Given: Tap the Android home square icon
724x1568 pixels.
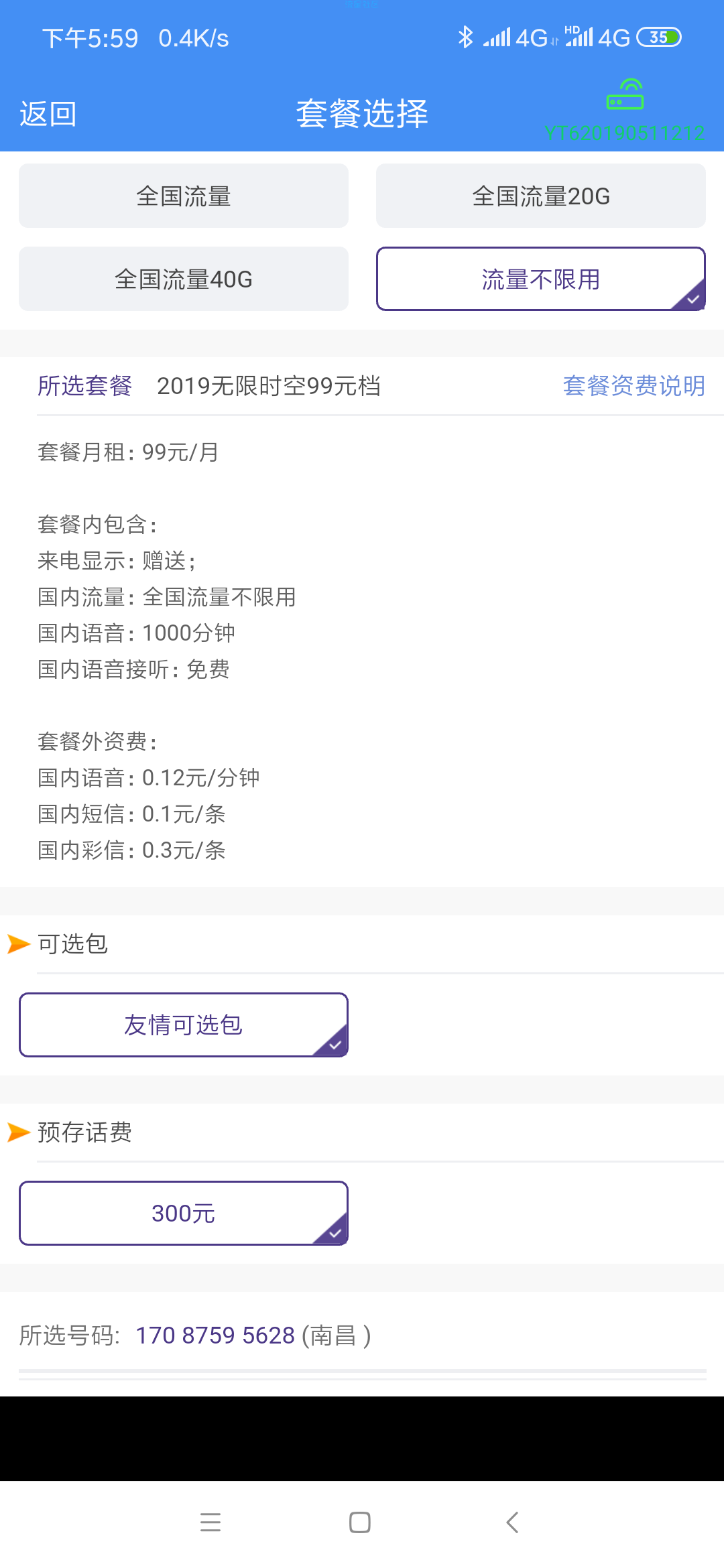Looking at the screenshot, I should pyautogui.click(x=360, y=1522).
